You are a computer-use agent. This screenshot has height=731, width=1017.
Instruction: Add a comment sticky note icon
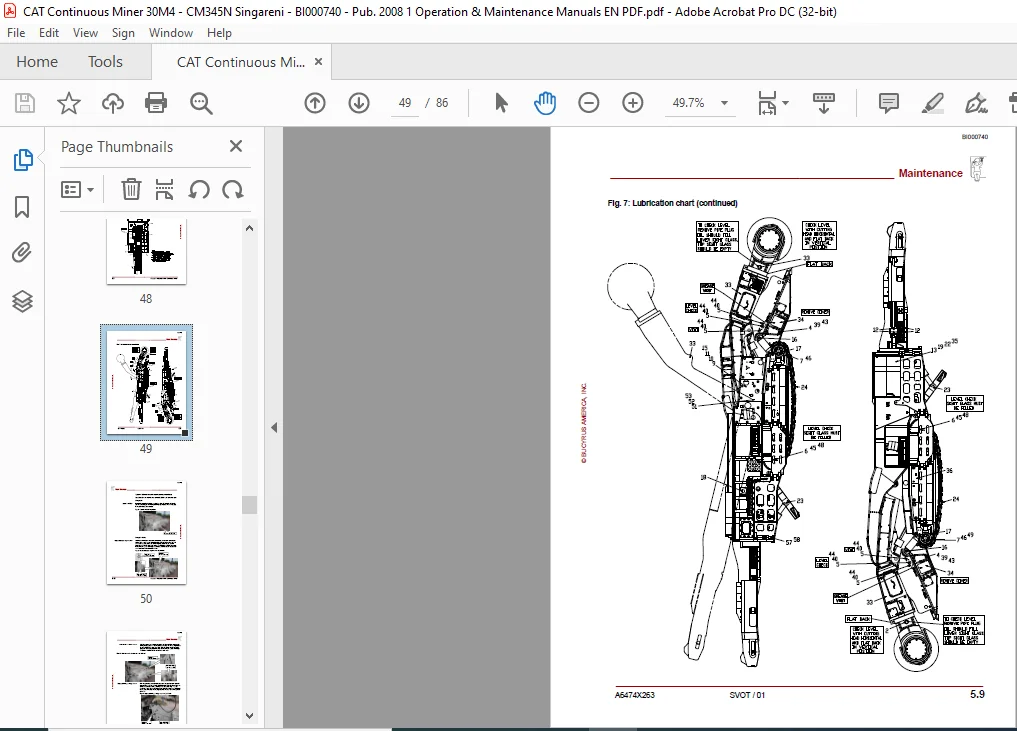[889, 103]
